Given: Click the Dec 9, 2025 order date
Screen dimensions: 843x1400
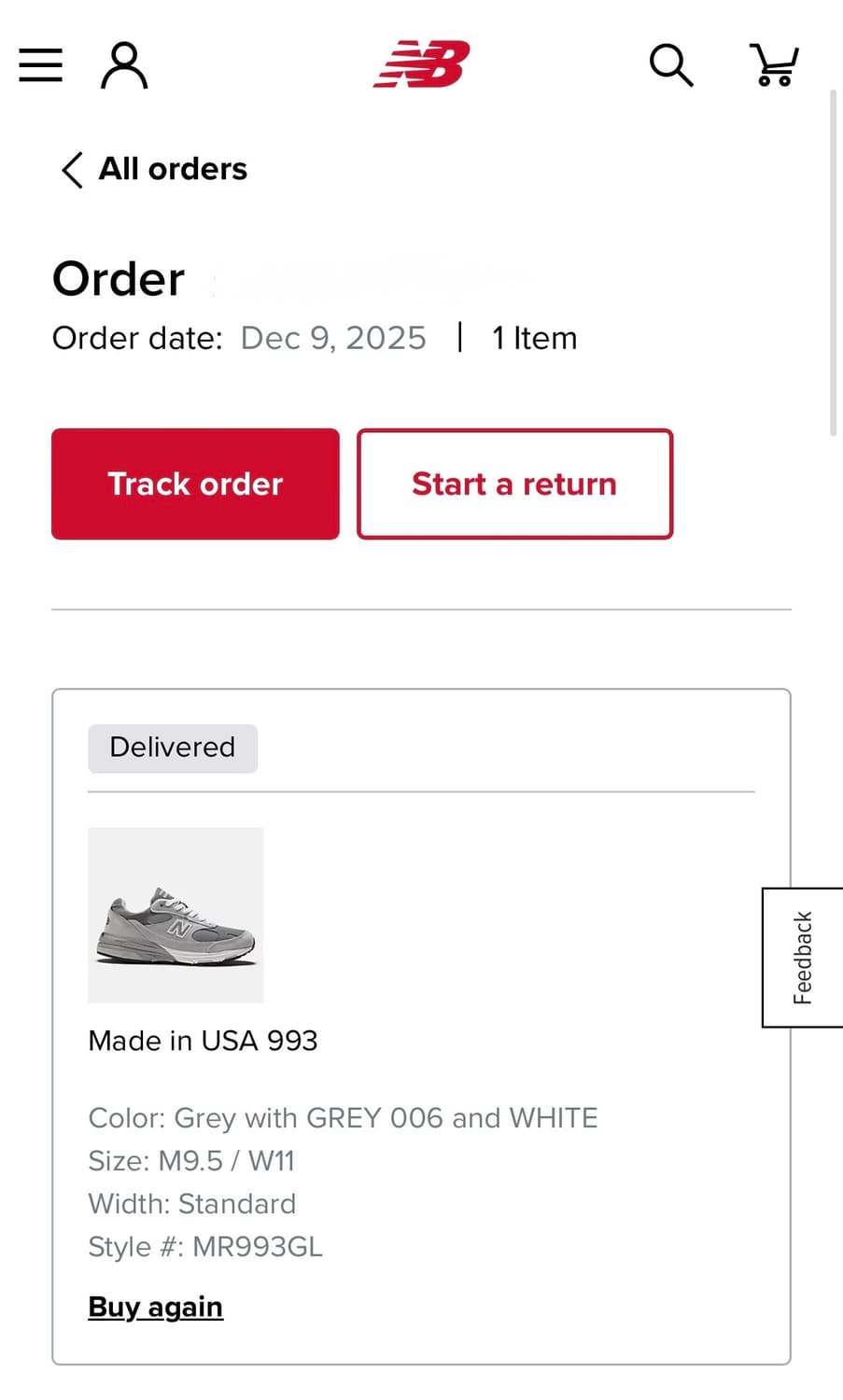Looking at the screenshot, I should click(332, 338).
